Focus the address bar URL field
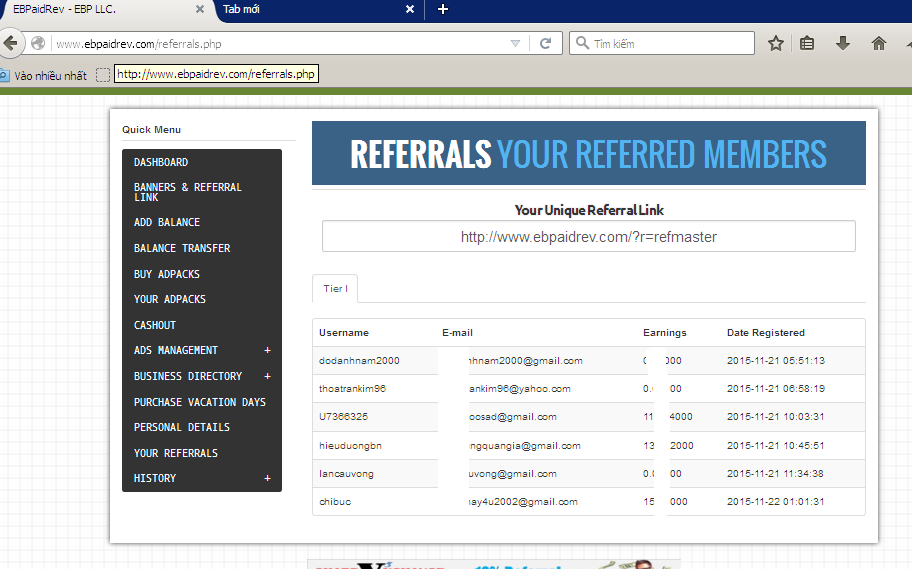The width and height of the screenshot is (912, 569). pyautogui.click(x=279, y=44)
